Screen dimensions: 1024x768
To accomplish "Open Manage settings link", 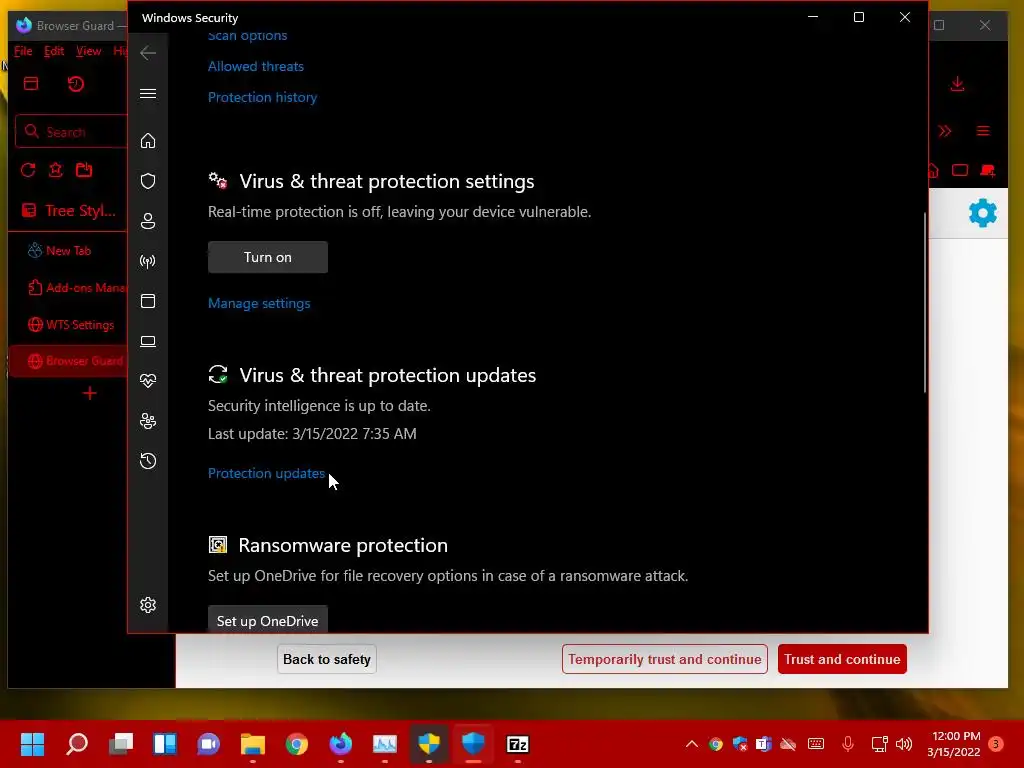I will 259,303.
